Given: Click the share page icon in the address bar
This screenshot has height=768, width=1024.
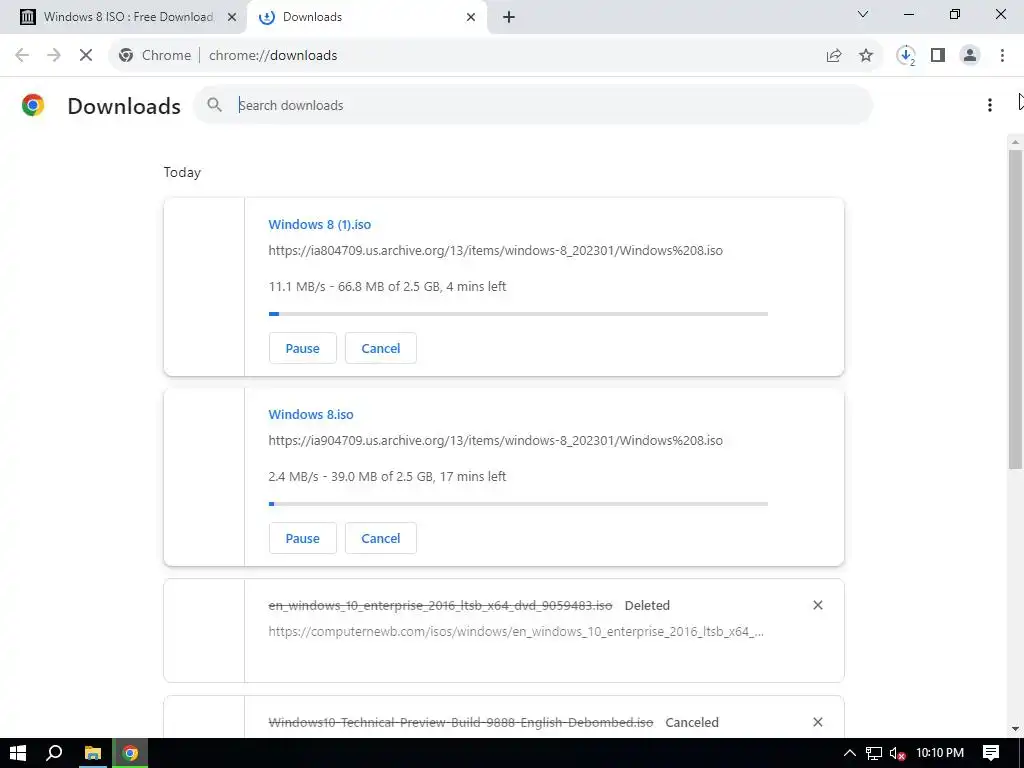Looking at the screenshot, I should pyautogui.click(x=834, y=56).
